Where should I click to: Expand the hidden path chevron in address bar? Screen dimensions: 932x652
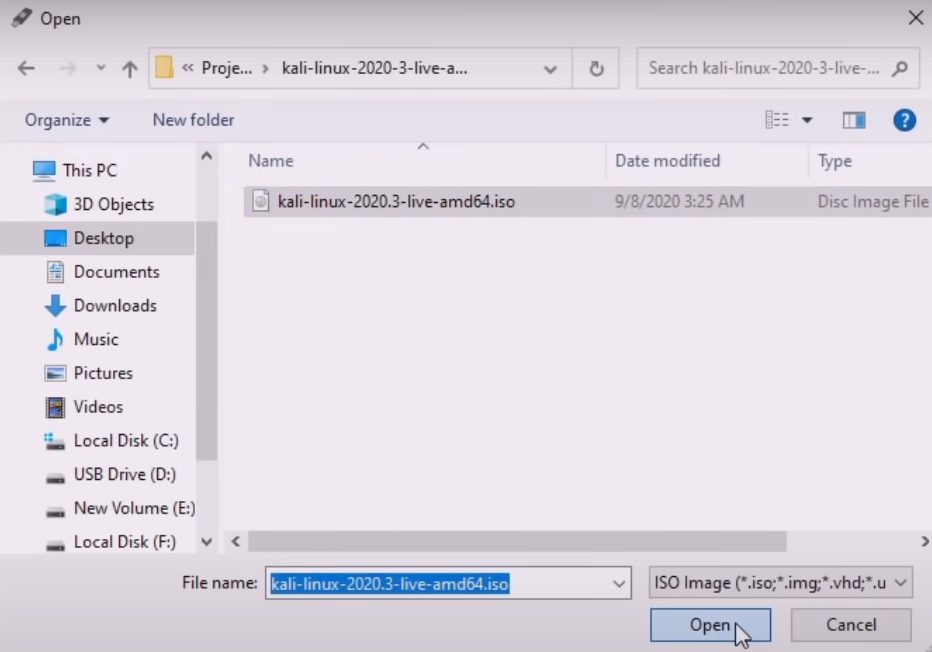pos(188,68)
